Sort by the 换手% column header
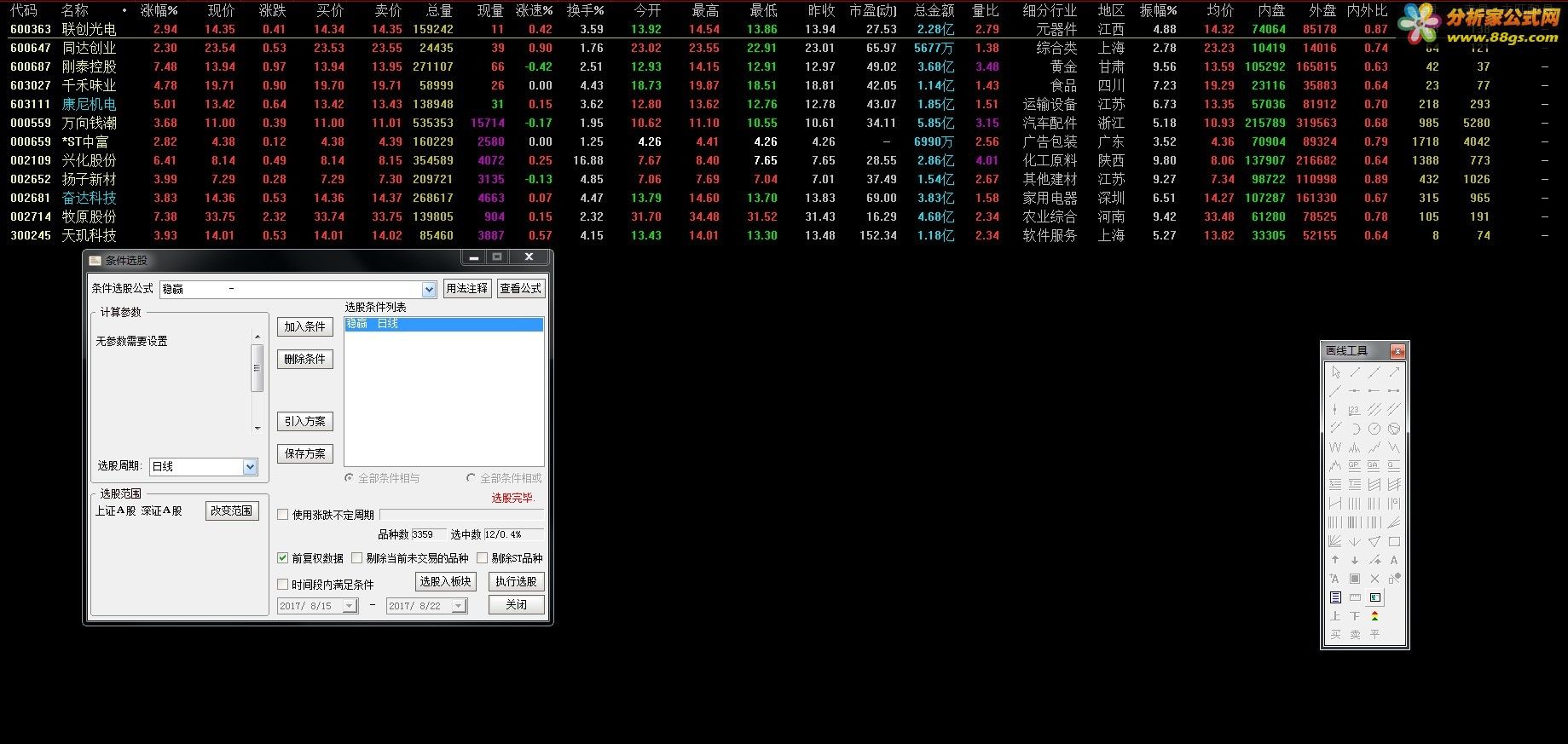This screenshot has width=1568, height=744. pos(586,10)
